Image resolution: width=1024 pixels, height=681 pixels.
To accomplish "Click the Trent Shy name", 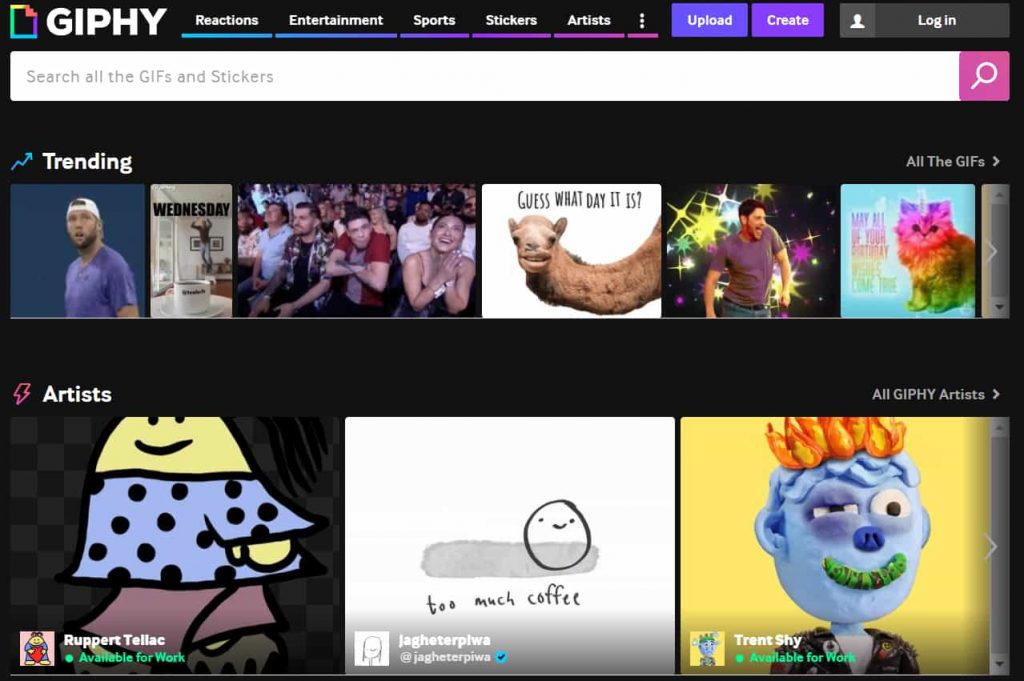I will pos(767,640).
